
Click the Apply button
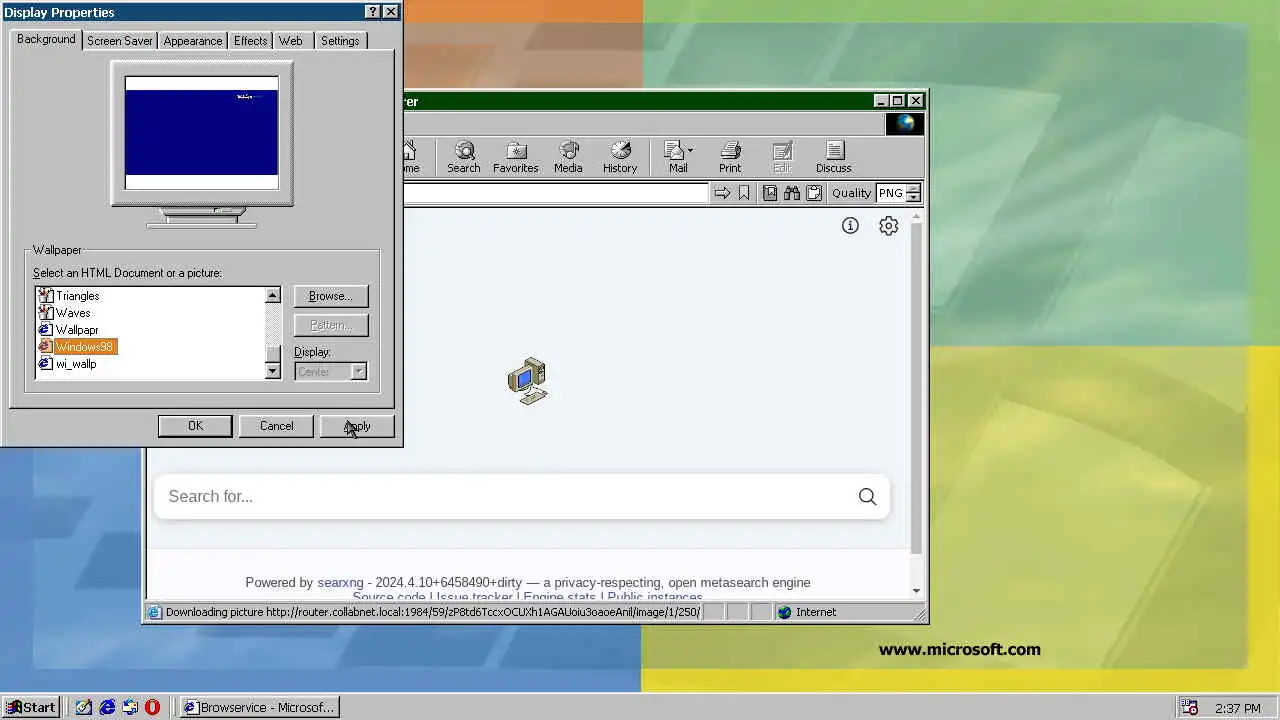pyautogui.click(x=358, y=426)
